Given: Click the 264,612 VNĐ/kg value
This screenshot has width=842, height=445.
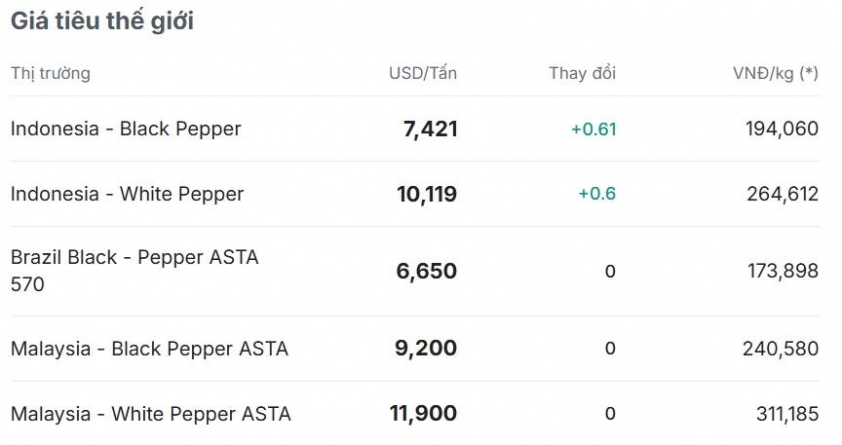Looking at the screenshot, I should click(782, 194).
